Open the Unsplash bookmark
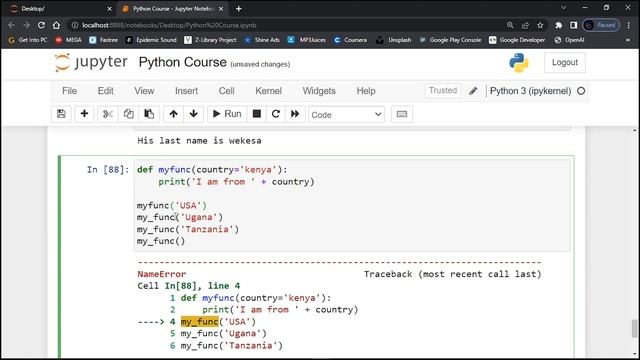Screen dimensions: 640x360 tap(394, 40)
